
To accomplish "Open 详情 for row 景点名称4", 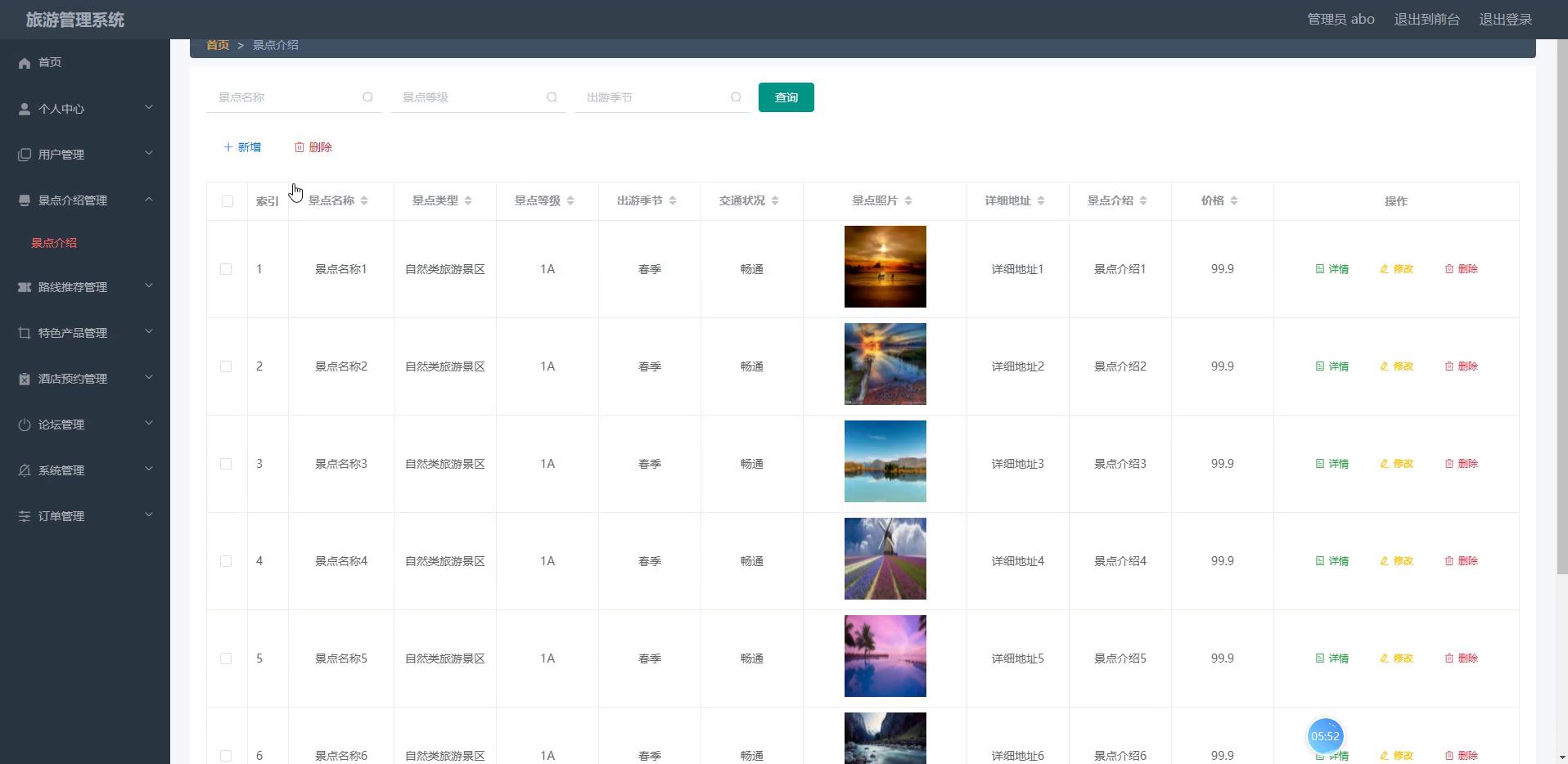I will (1332, 561).
